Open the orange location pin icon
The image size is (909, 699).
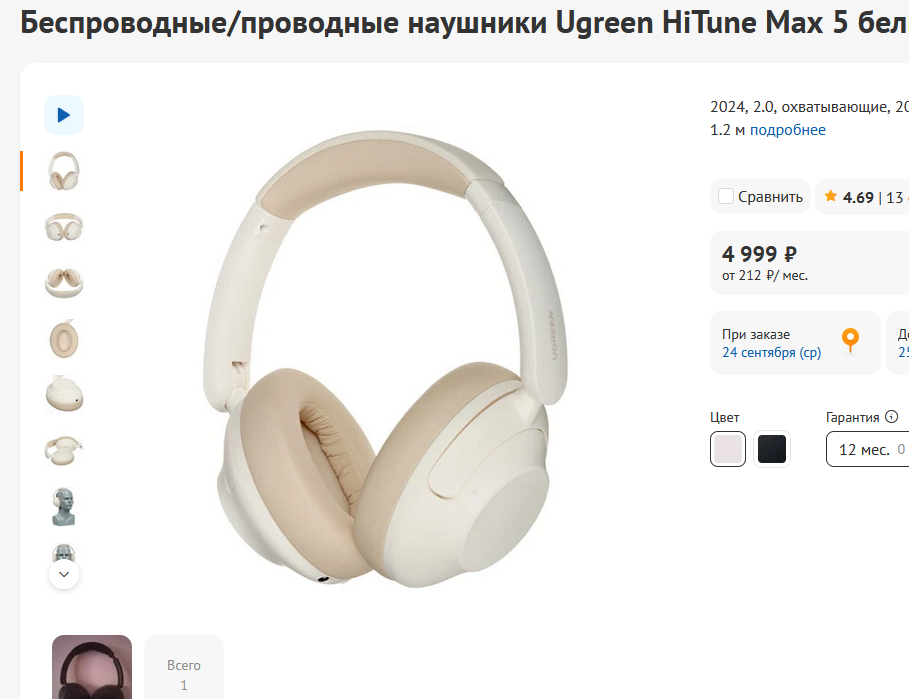[850, 340]
